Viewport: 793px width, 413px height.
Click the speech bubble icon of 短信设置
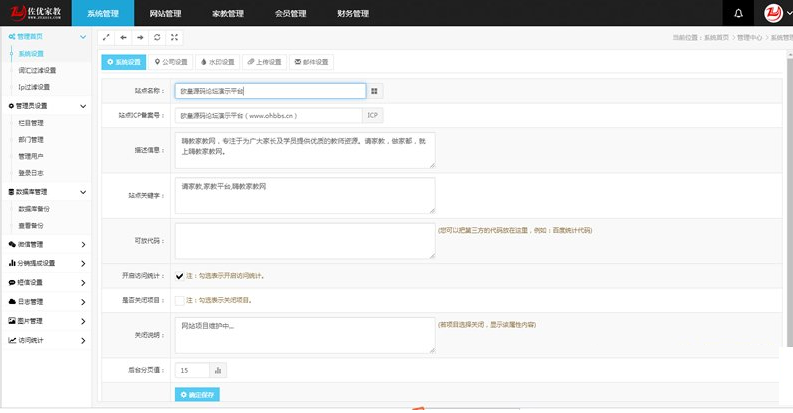[12, 282]
